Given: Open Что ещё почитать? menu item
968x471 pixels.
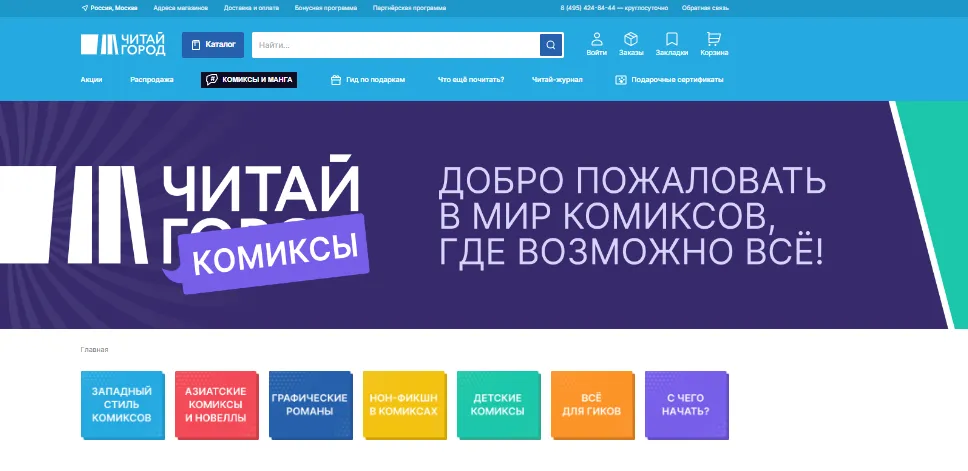Looking at the screenshot, I should coord(471,80).
